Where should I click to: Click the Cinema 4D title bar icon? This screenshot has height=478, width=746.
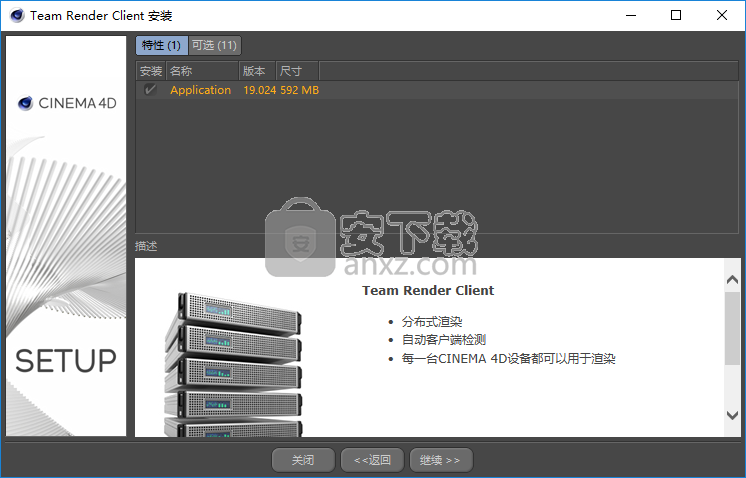tap(17, 15)
